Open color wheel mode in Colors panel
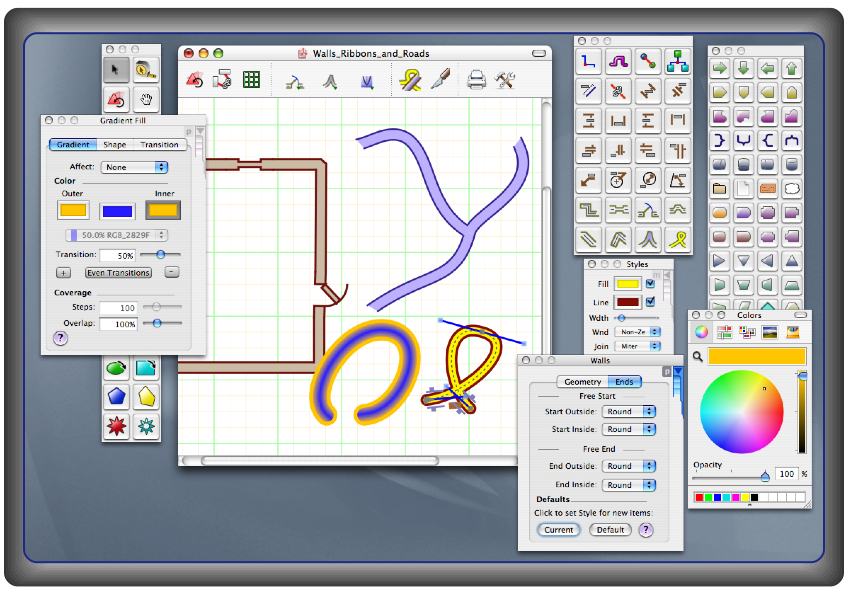Viewport: 850px width, 600px height. [x=701, y=332]
